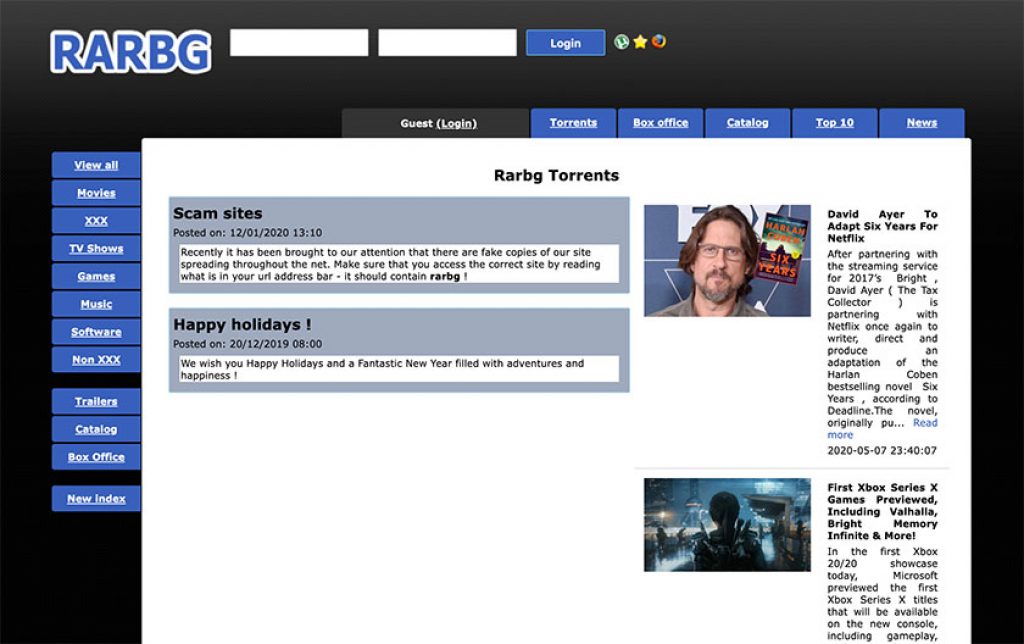Open the David Ayer article thumbnail
This screenshot has height=644, width=1024.
[727, 261]
